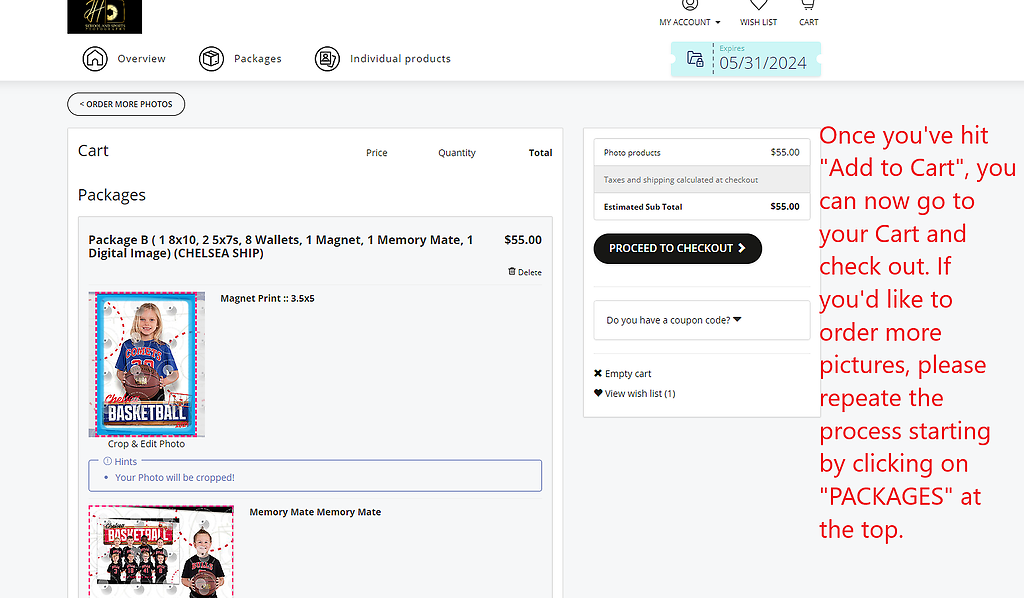Image resolution: width=1024 pixels, height=598 pixels.
Task: Expand 'Do you have a coupon code?'
Action: tap(674, 320)
